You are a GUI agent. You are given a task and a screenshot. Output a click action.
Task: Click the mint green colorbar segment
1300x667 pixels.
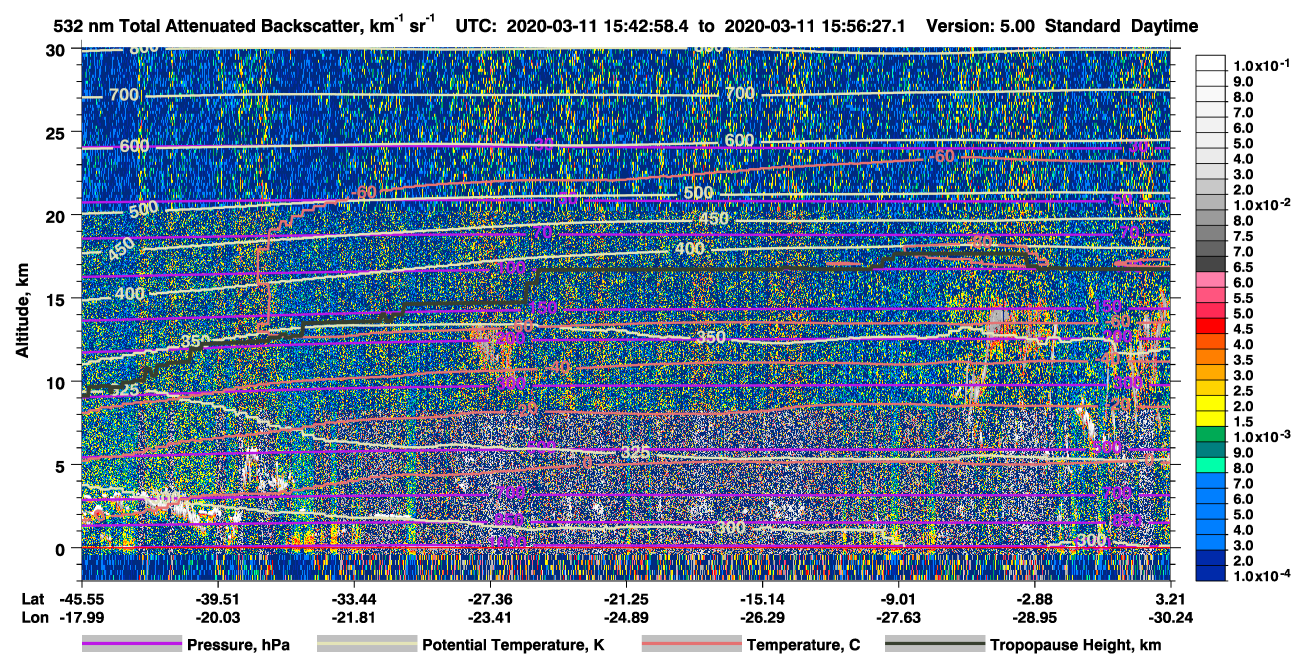(1211, 464)
